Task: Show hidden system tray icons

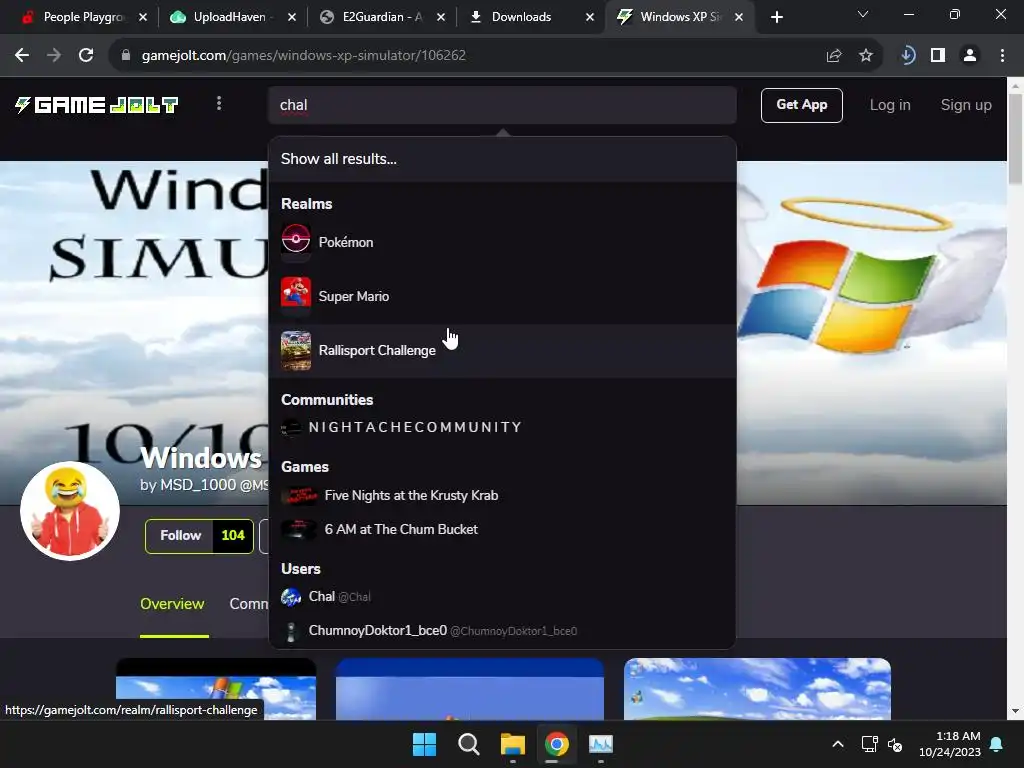Action: tap(838, 744)
